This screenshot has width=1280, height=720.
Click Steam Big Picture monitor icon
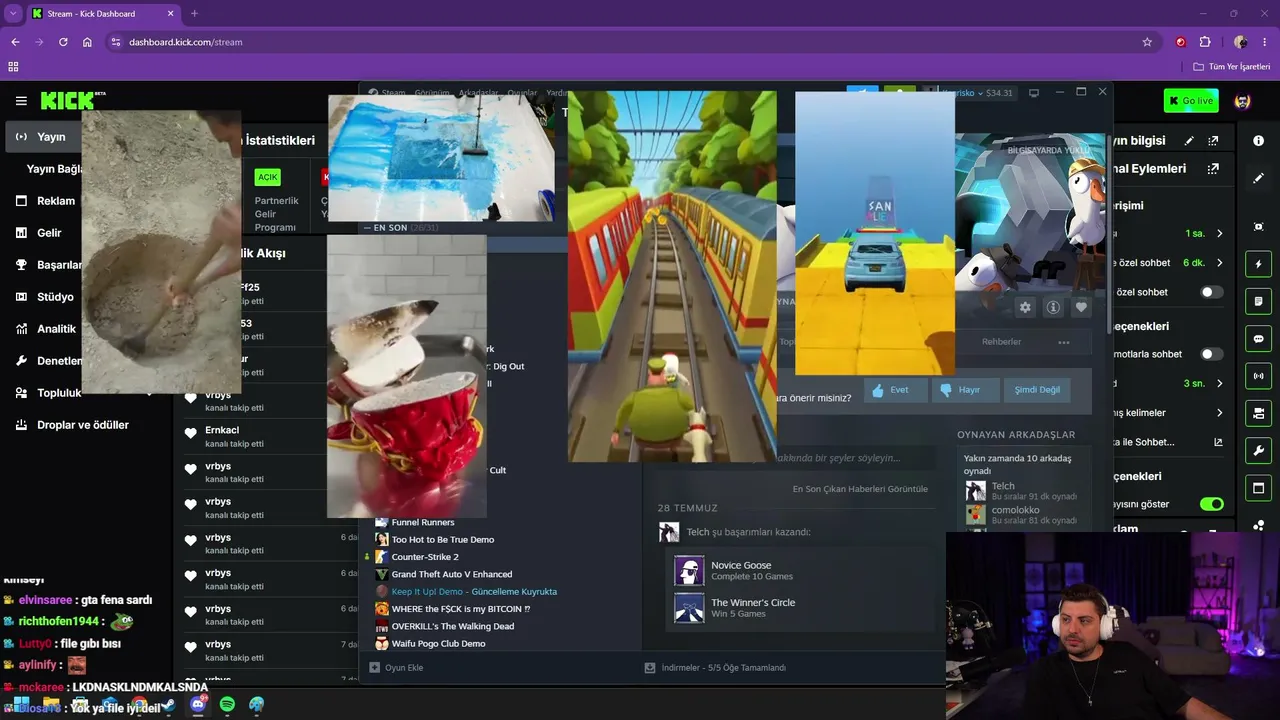coord(1034,93)
